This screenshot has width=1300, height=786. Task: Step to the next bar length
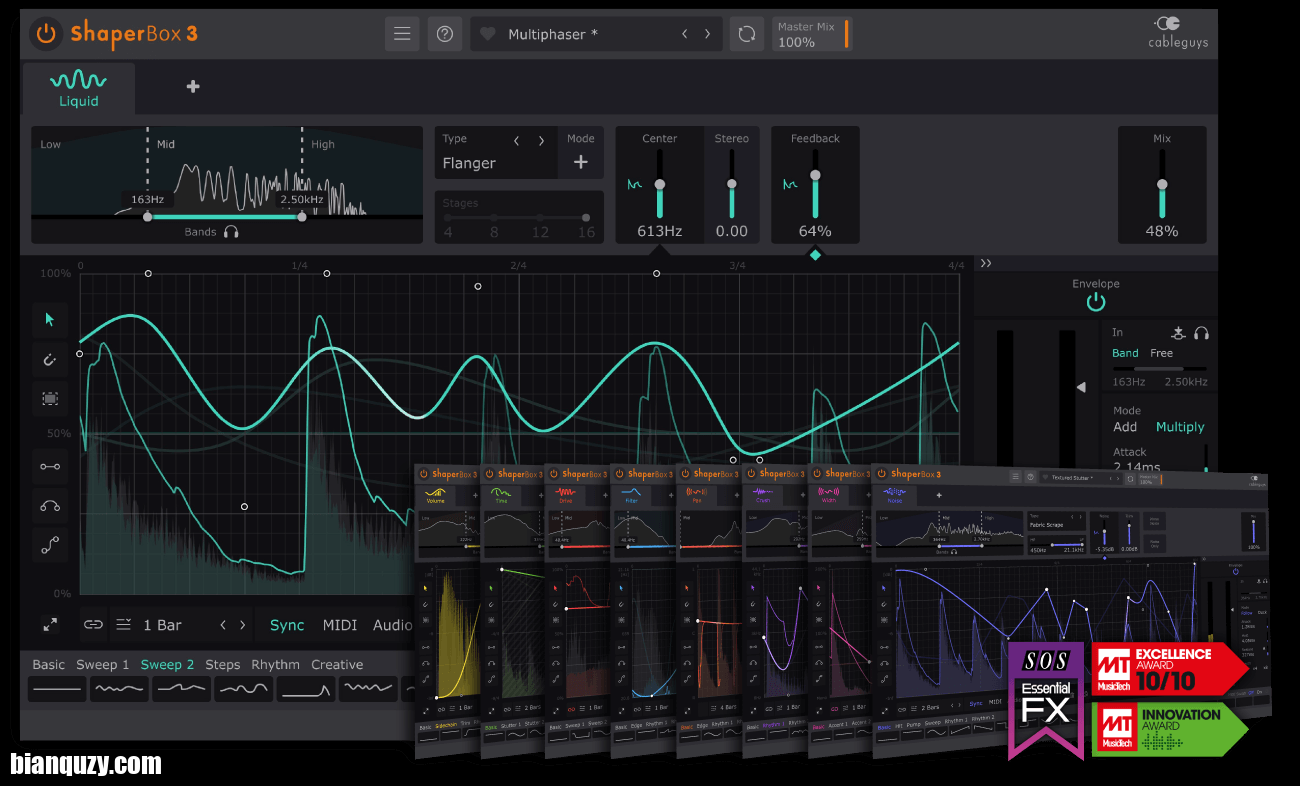[242, 625]
